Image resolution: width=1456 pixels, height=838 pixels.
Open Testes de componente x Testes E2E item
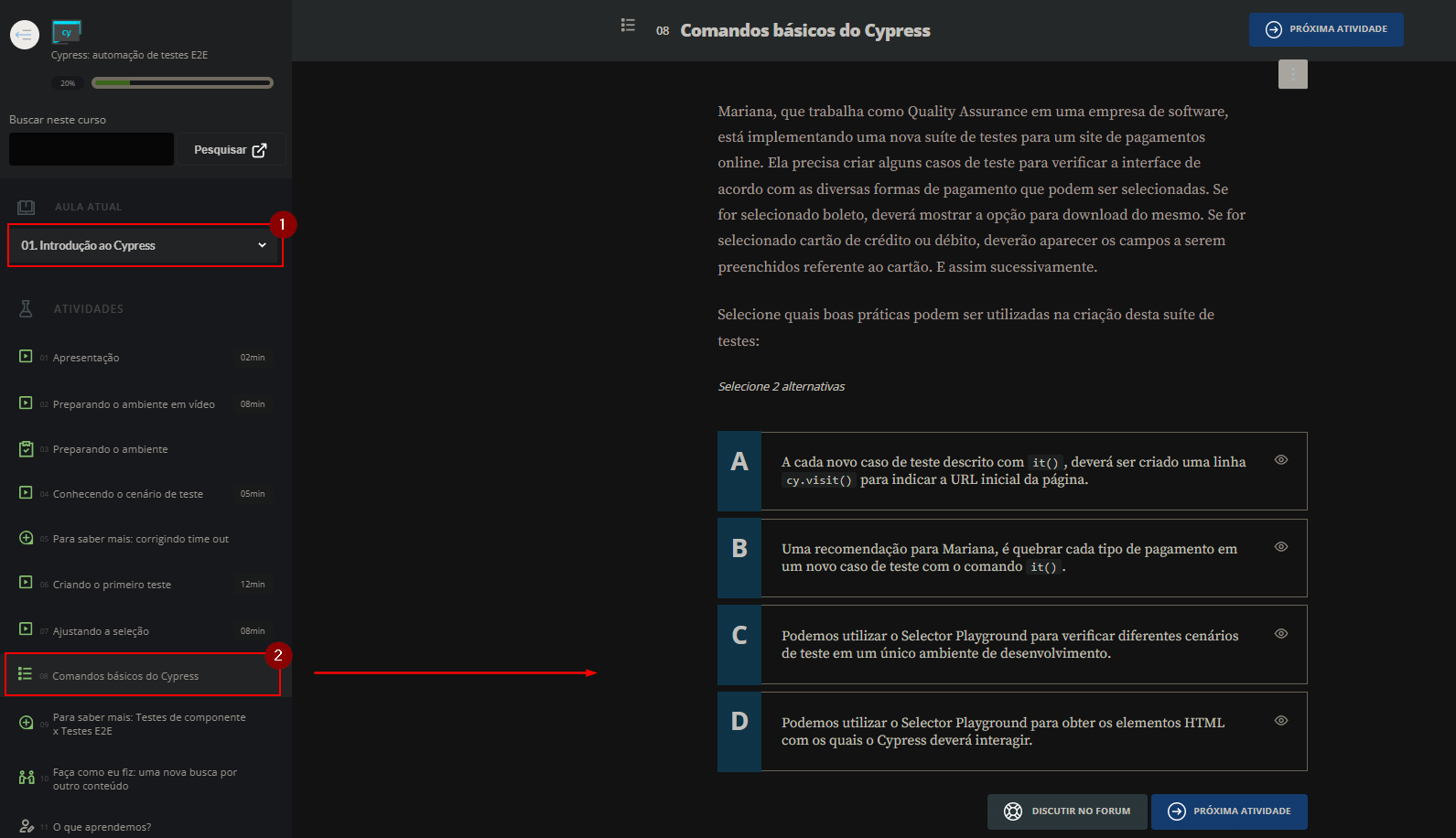[149, 724]
